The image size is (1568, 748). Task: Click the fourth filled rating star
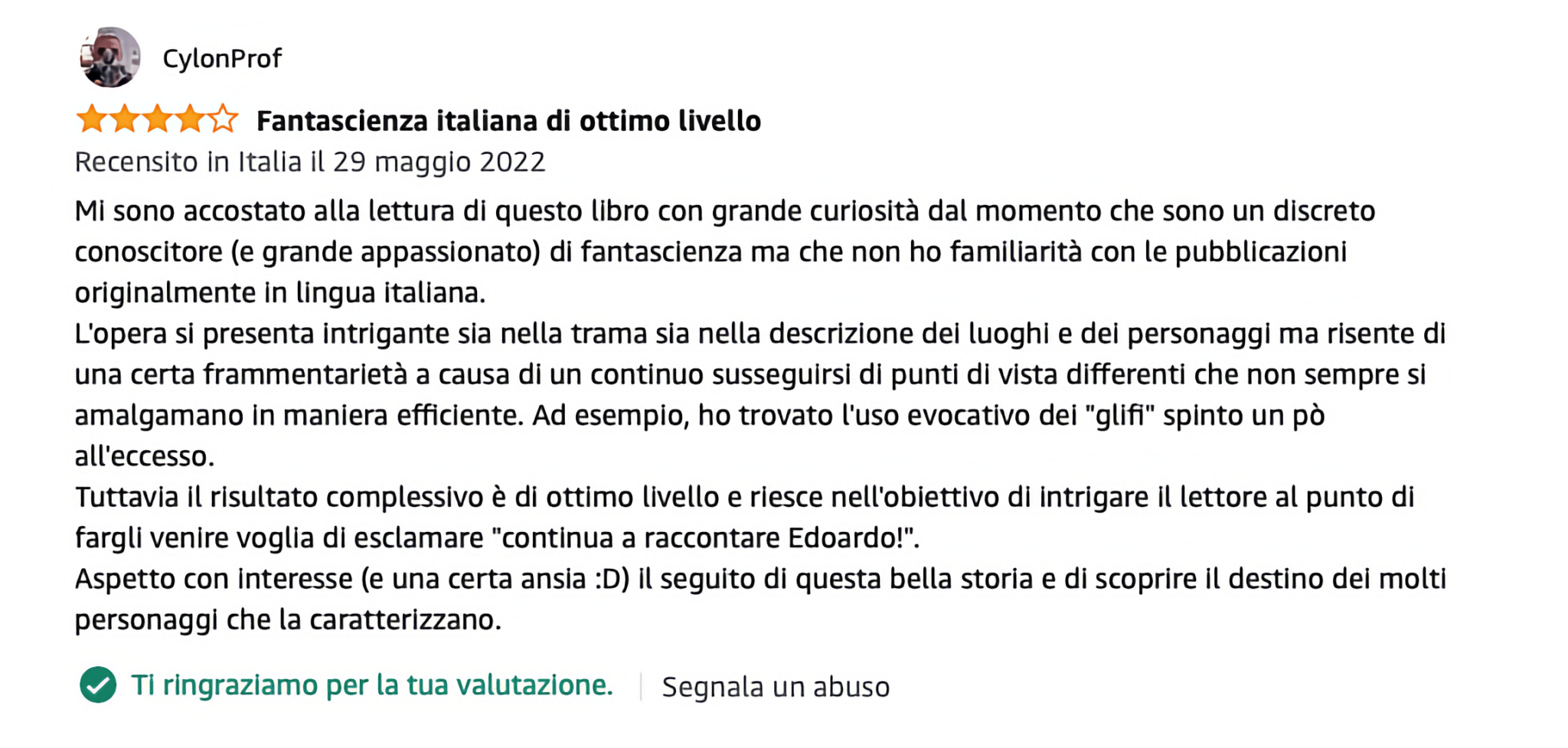[190, 119]
